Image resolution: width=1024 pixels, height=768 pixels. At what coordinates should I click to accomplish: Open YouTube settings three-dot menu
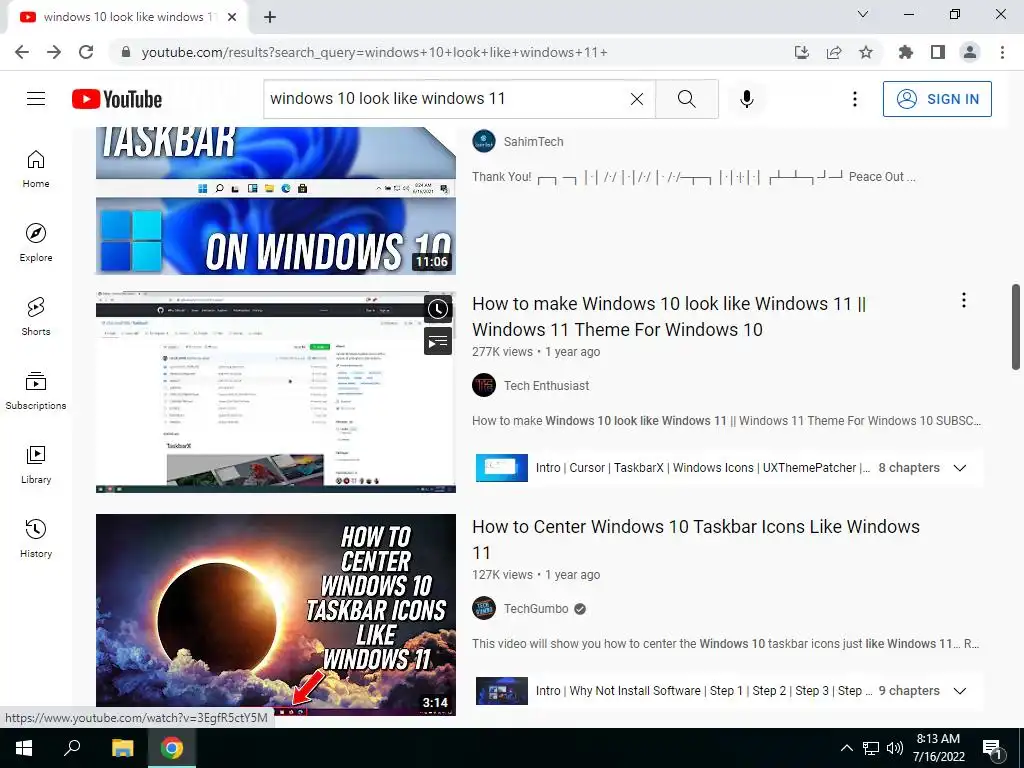tap(854, 99)
